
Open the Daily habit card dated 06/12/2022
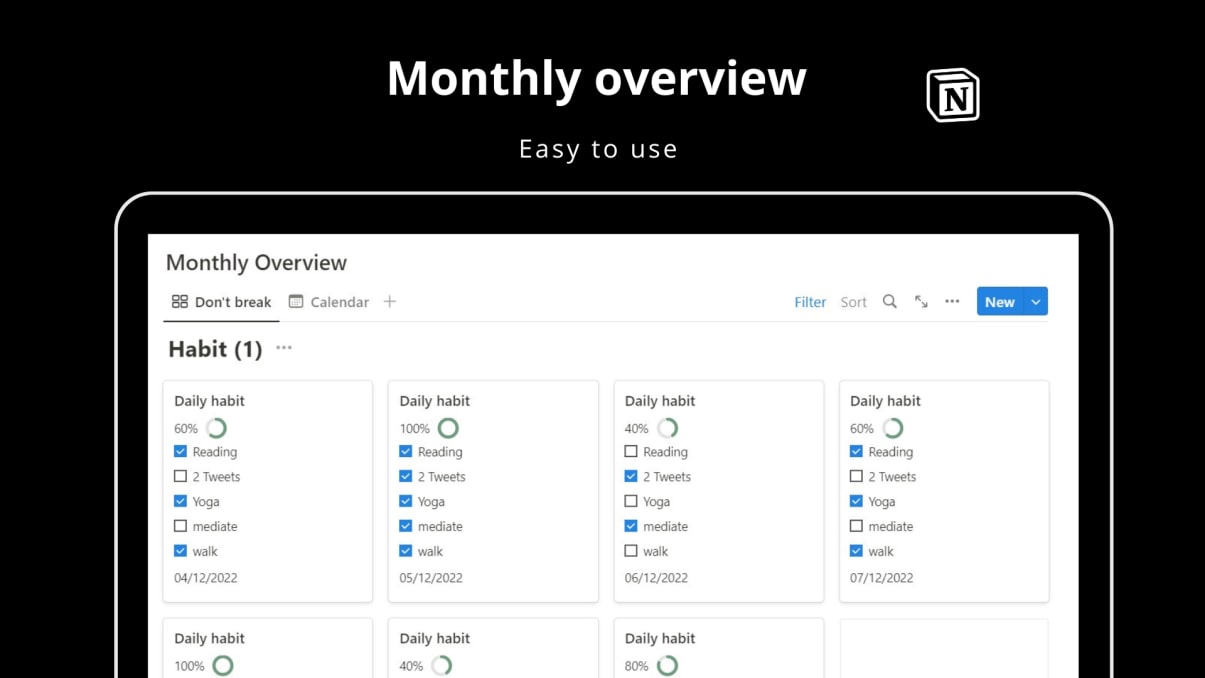719,491
